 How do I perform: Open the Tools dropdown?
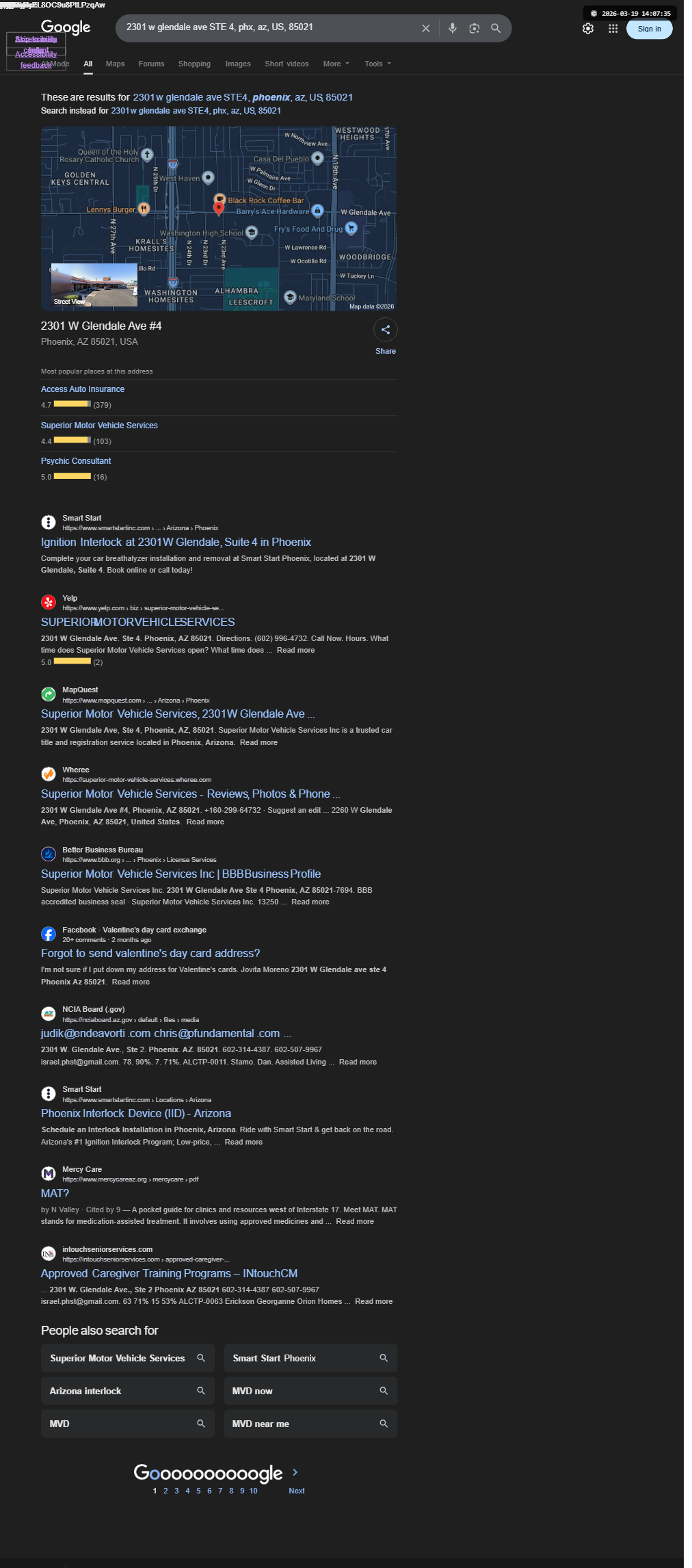point(378,64)
